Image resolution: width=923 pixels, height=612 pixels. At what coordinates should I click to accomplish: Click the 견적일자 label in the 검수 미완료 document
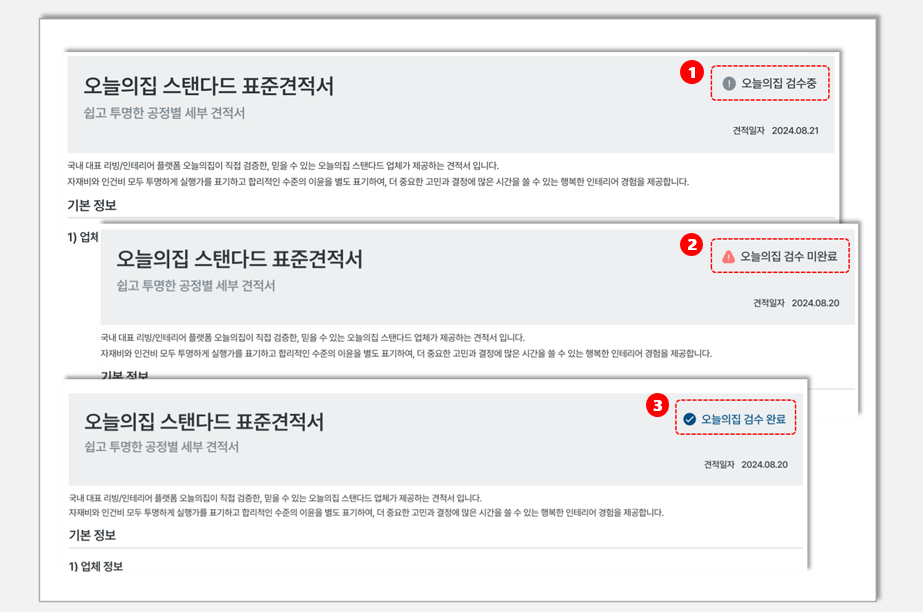(769, 303)
